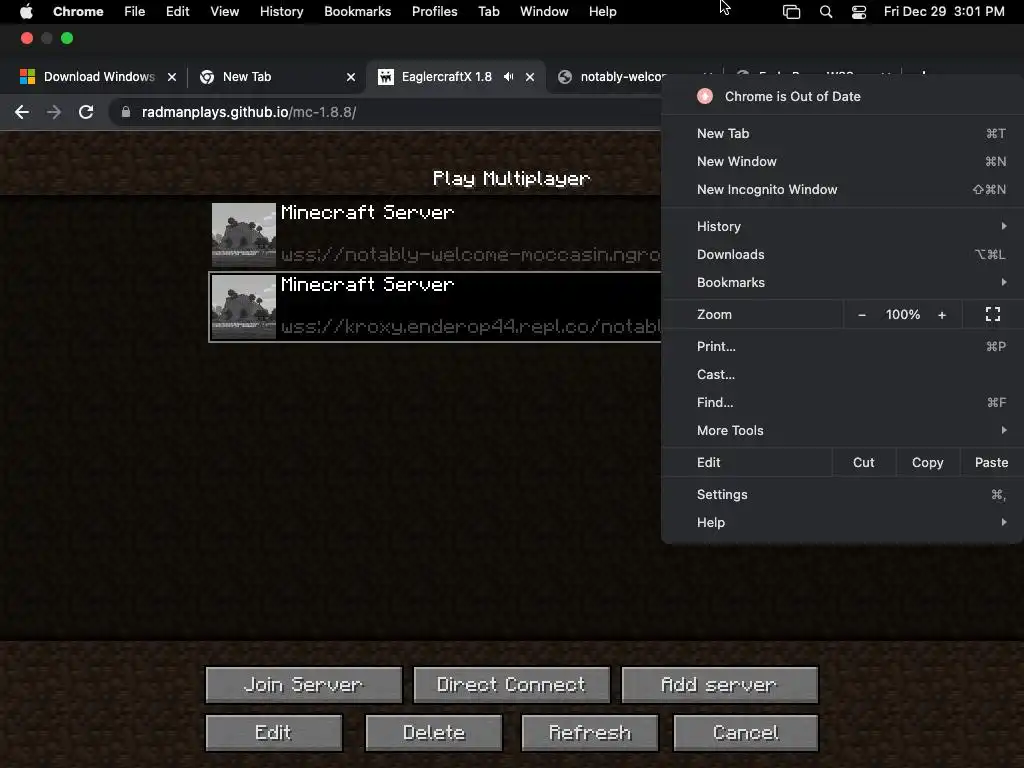
Task: Go forward to next page
Action: 54,112
